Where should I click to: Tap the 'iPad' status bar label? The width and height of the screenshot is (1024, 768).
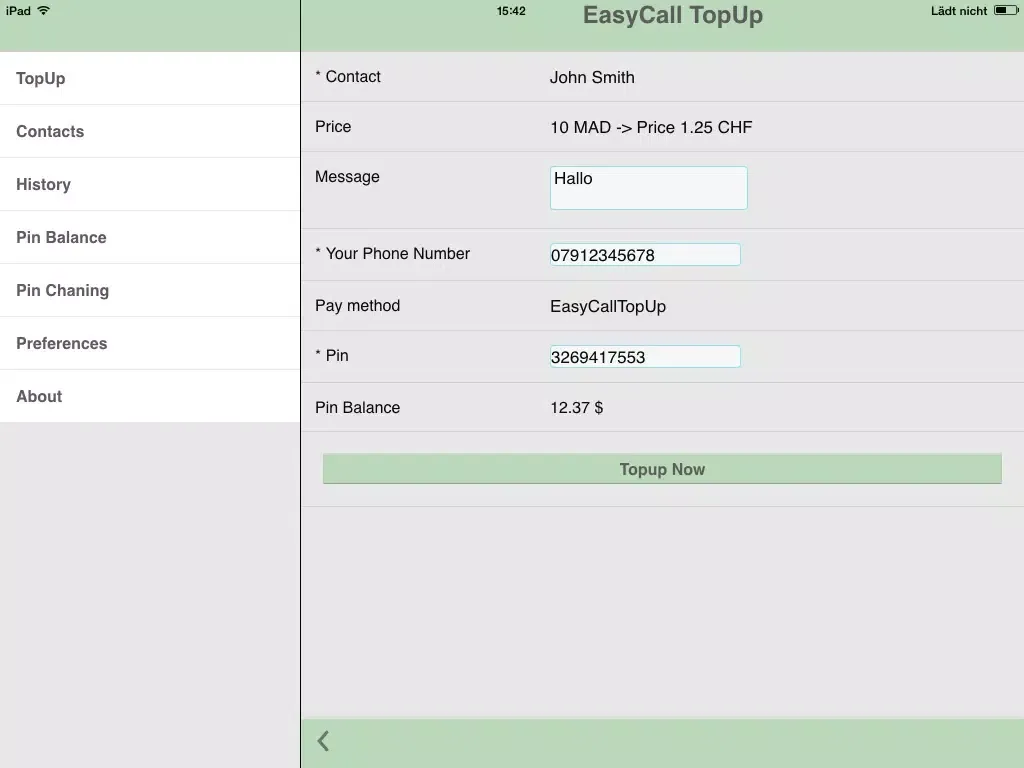click(x=18, y=10)
